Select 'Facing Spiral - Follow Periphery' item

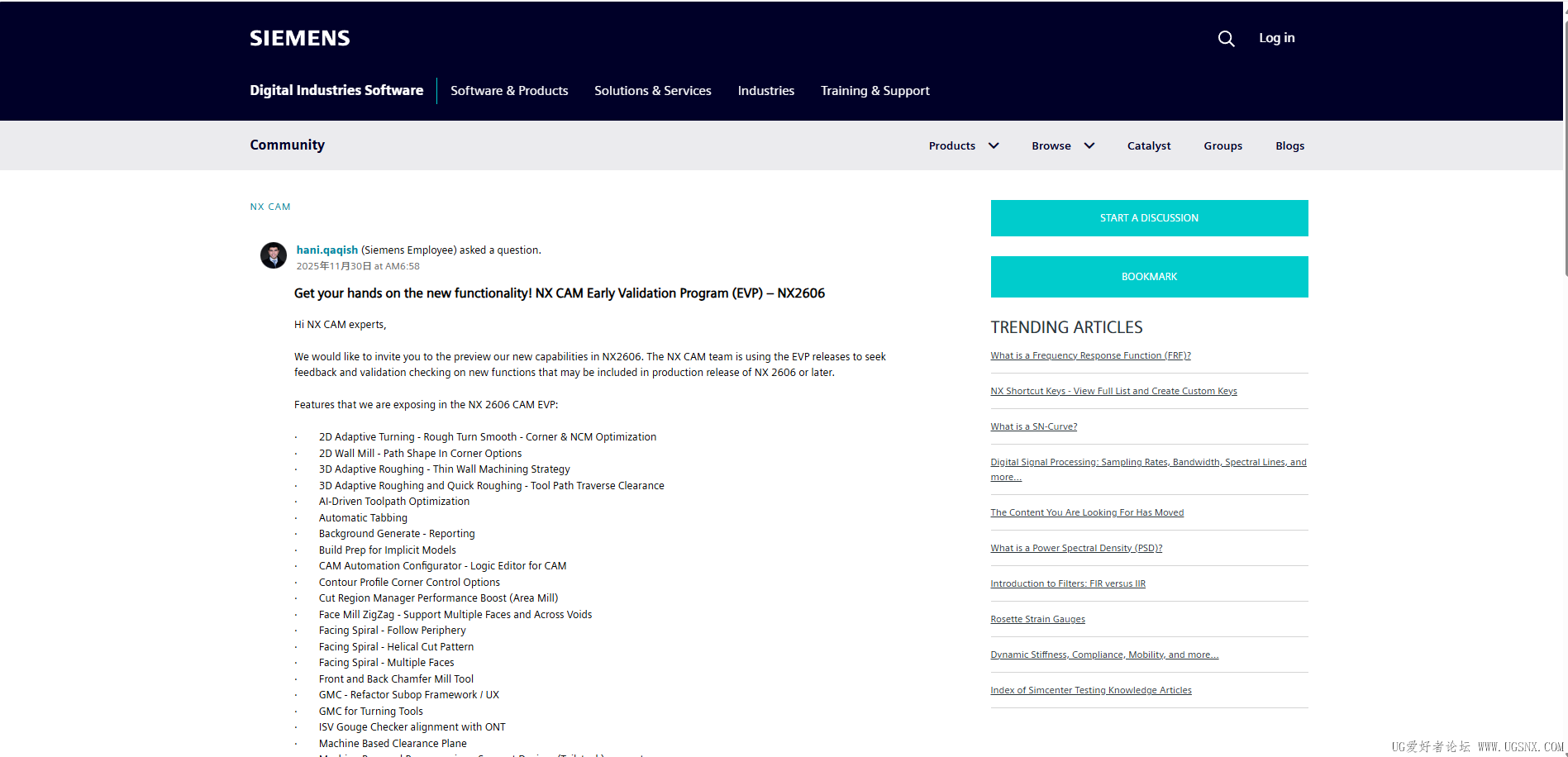point(393,631)
